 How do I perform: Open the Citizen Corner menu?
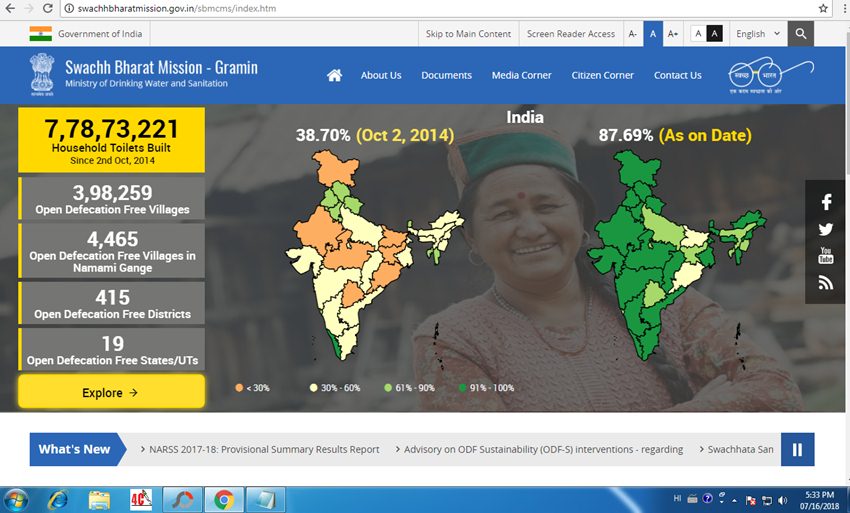(603, 75)
